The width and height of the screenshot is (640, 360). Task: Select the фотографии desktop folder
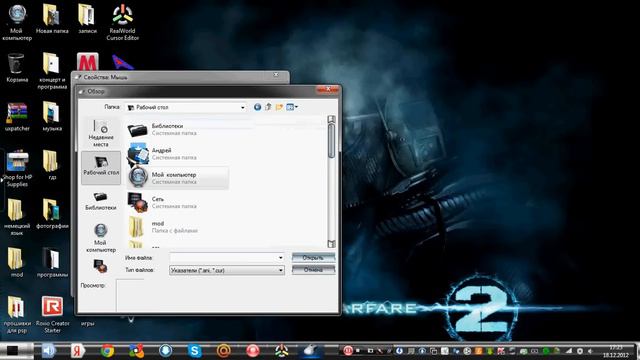click(52, 214)
